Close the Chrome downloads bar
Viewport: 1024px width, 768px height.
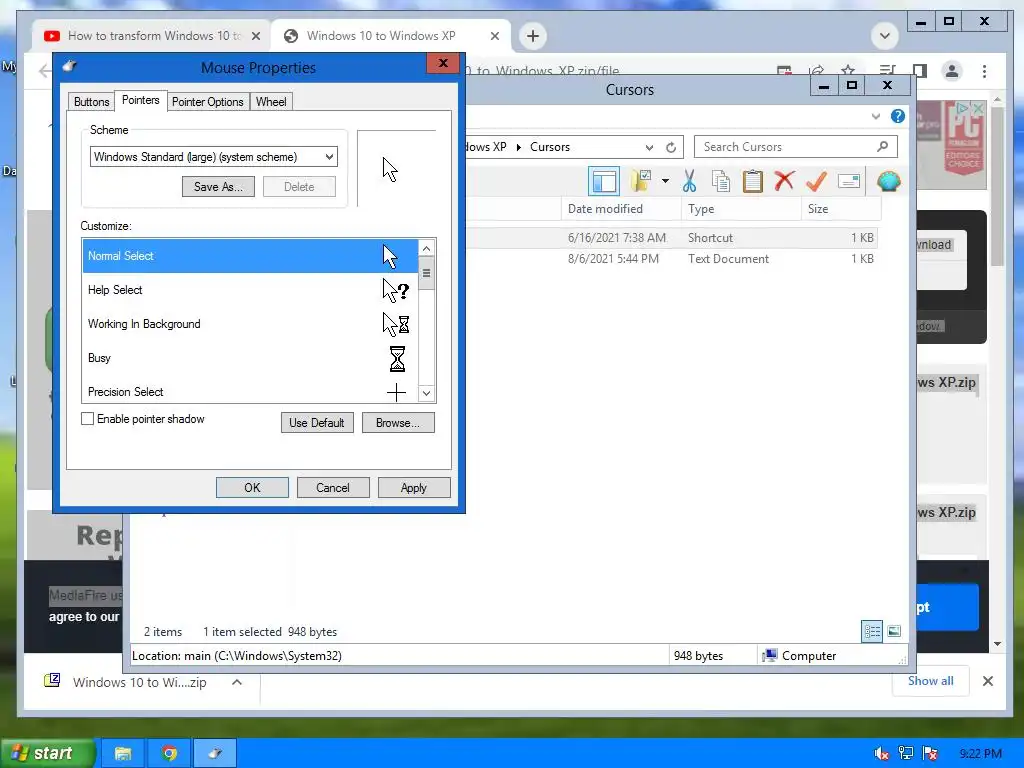point(988,681)
